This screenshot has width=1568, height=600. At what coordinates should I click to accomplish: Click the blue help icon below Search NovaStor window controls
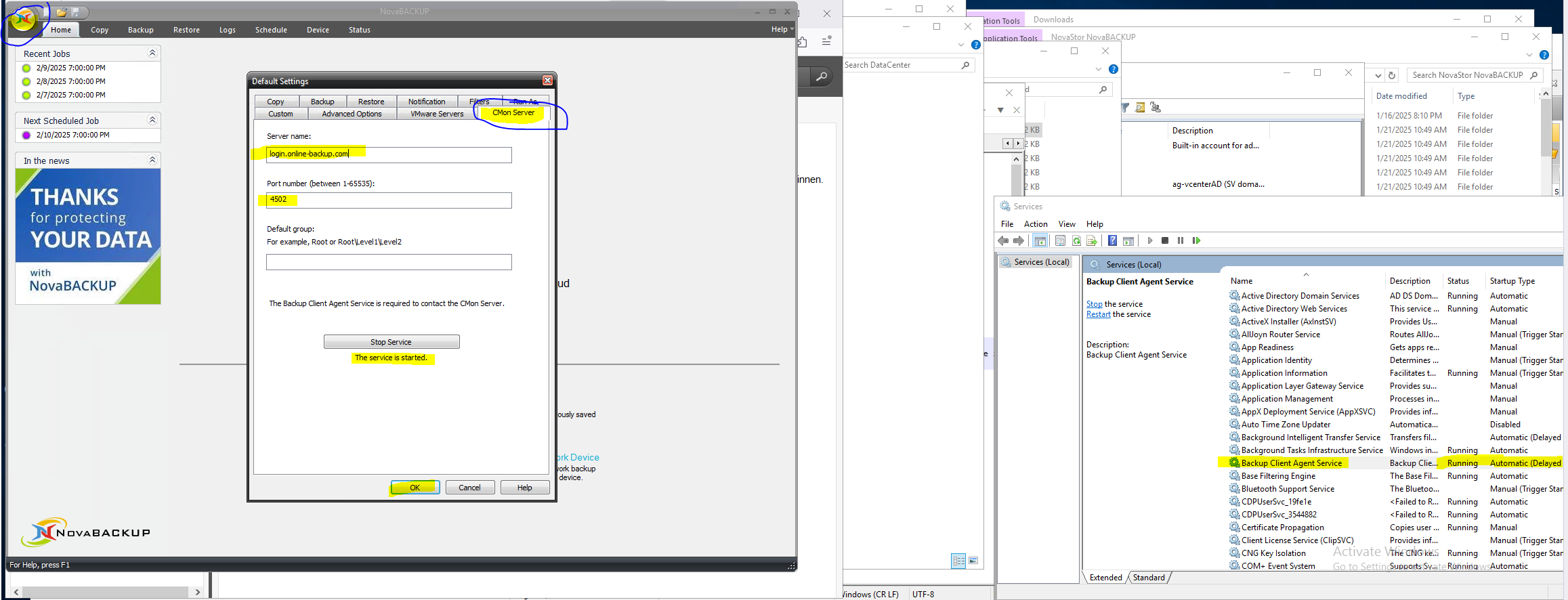click(x=1544, y=55)
